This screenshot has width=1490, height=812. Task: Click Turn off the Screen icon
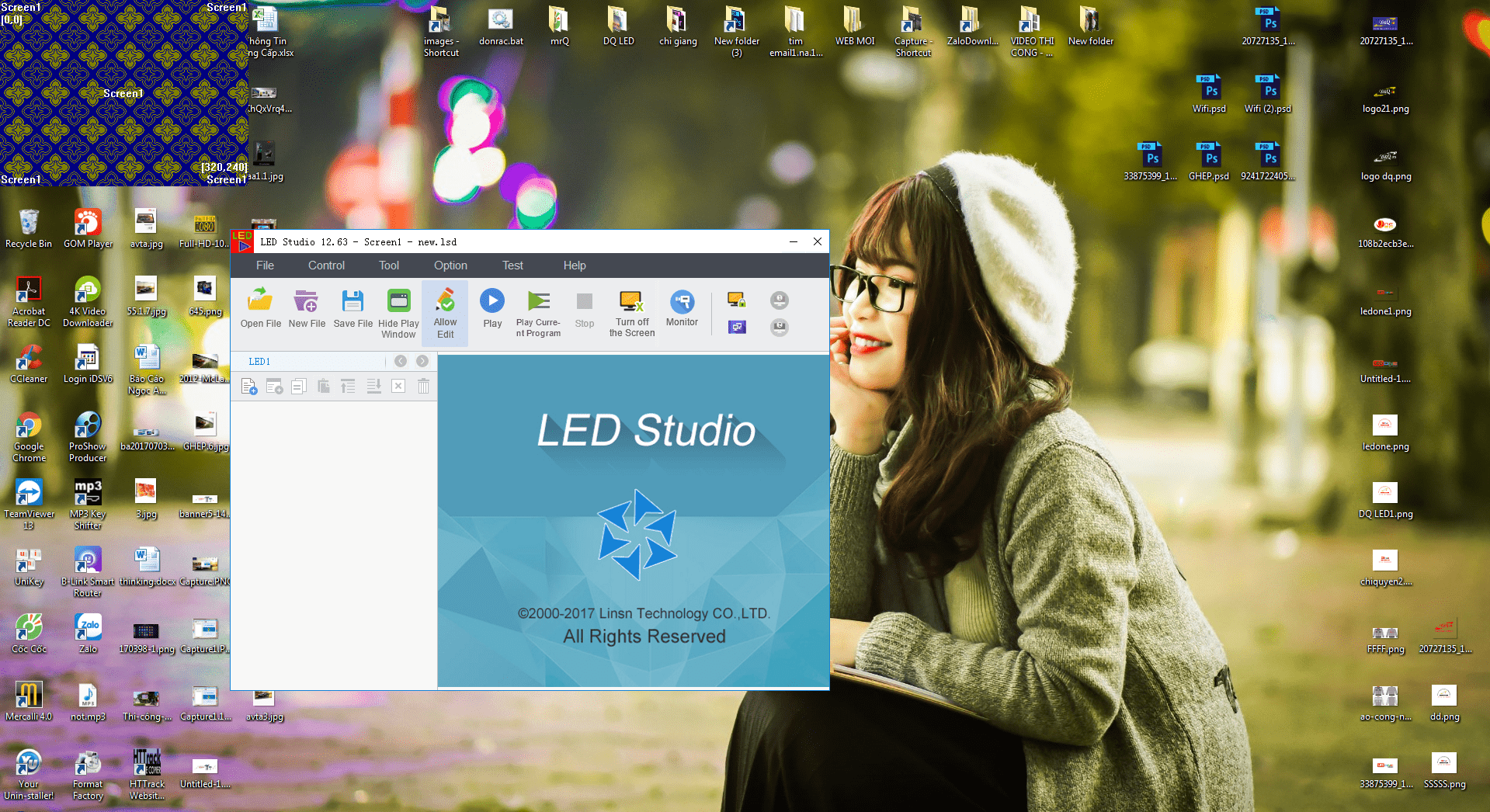click(x=632, y=313)
